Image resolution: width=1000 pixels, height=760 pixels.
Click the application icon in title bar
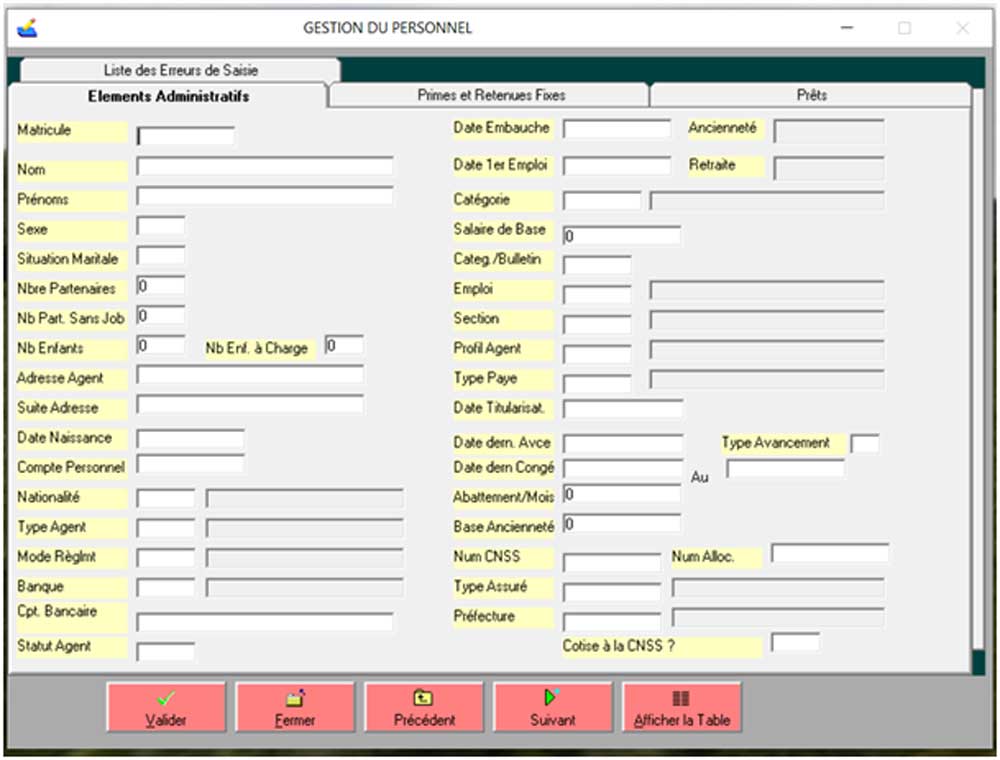(x=29, y=28)
